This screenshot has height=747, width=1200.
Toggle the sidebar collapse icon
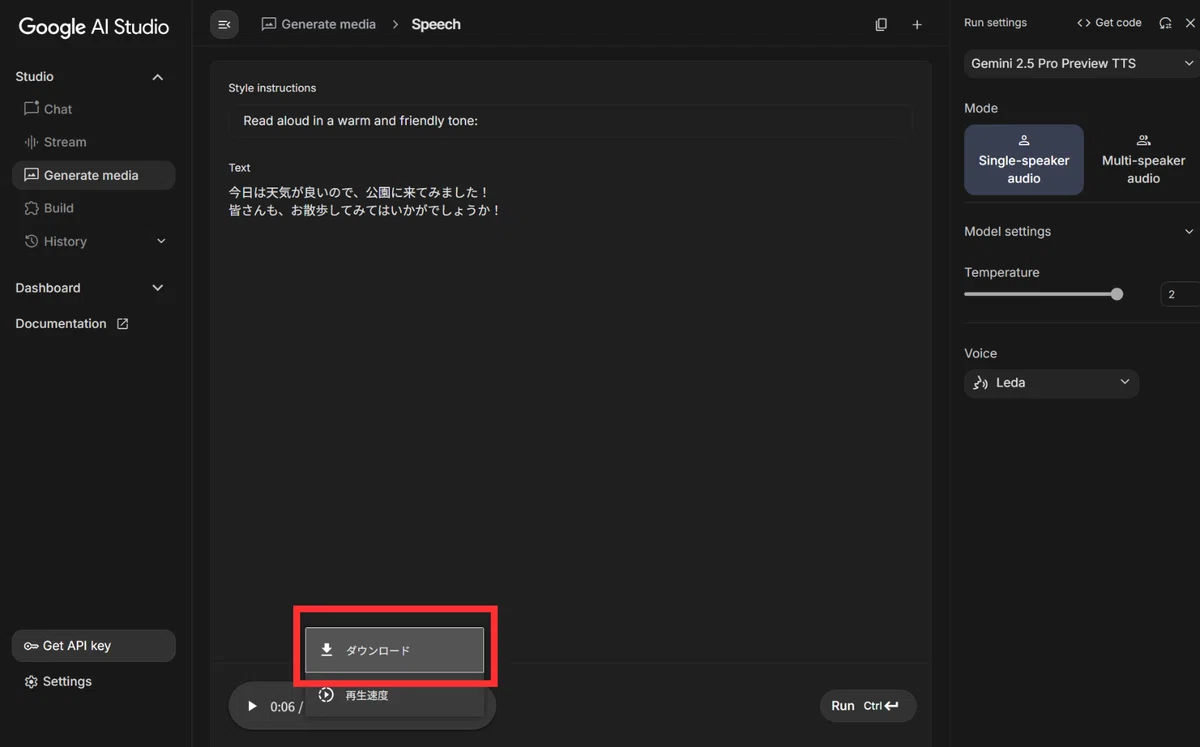224,24
